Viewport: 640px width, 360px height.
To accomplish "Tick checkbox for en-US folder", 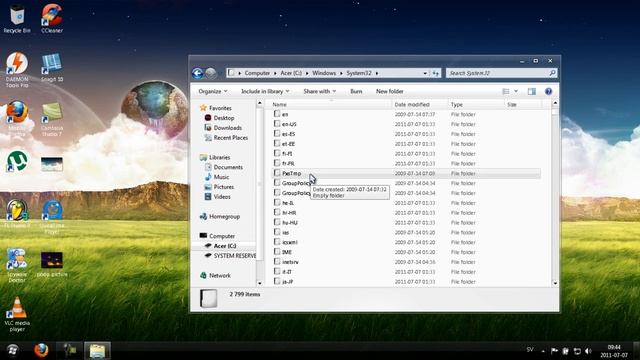I will 277,124.
